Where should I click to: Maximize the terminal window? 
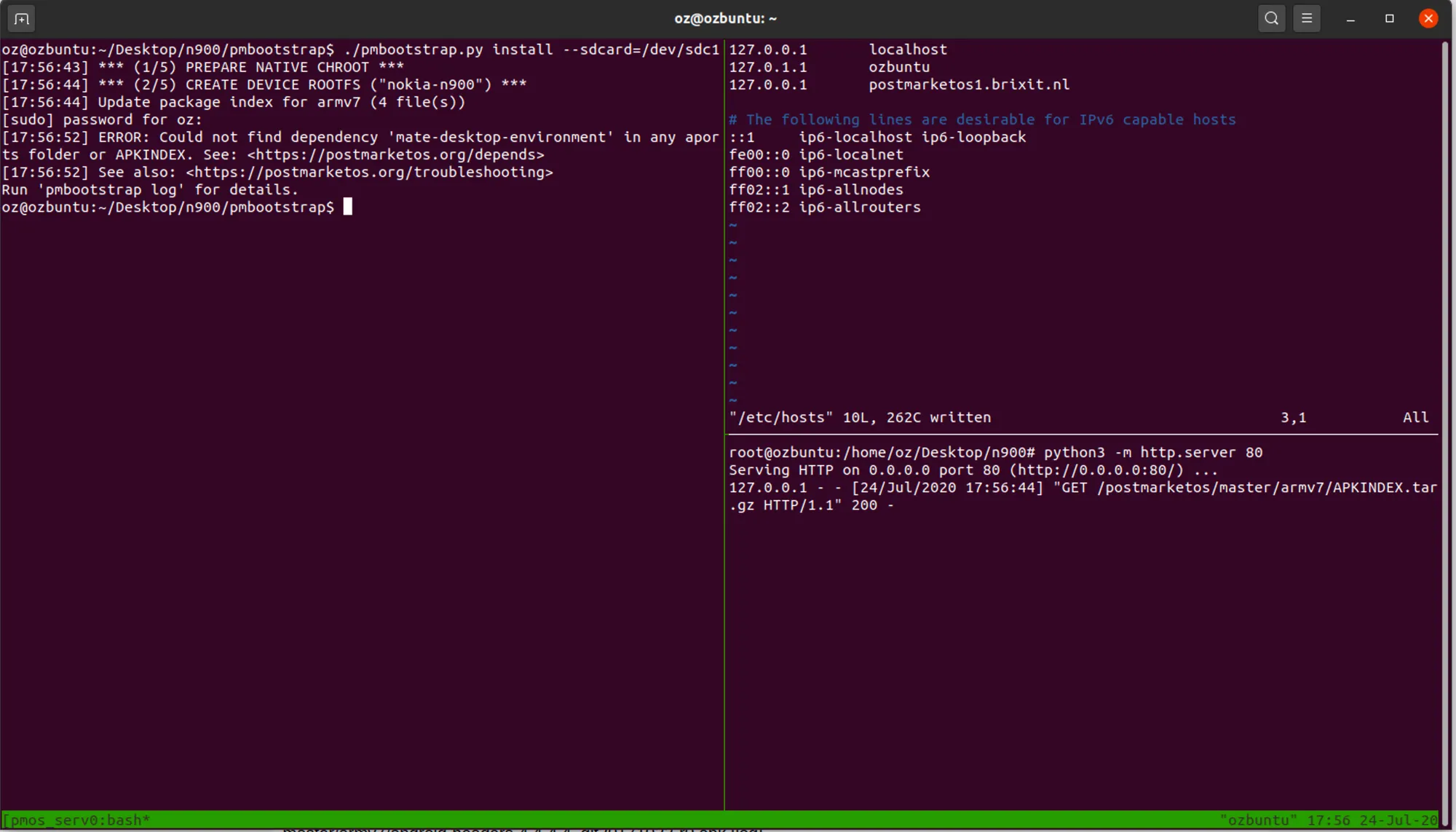tap(1390, 19)
